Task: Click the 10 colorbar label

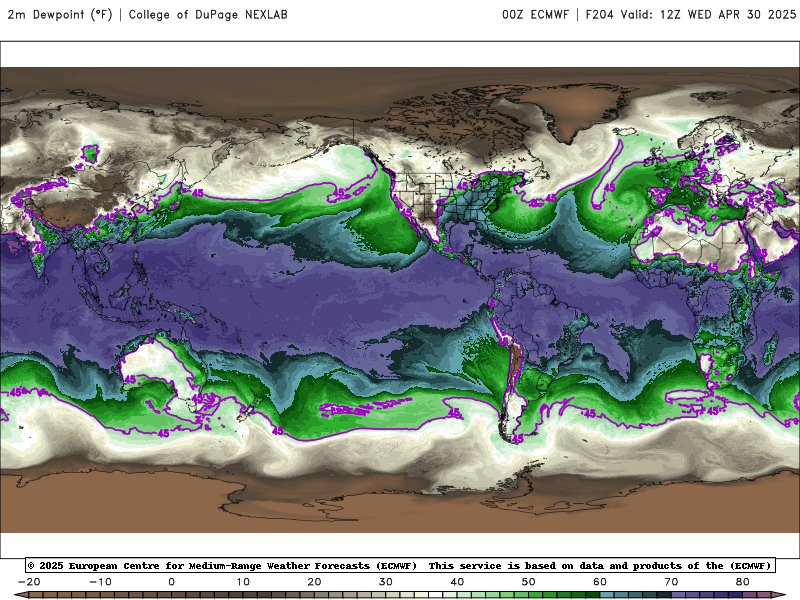Action: click(243, 582)
